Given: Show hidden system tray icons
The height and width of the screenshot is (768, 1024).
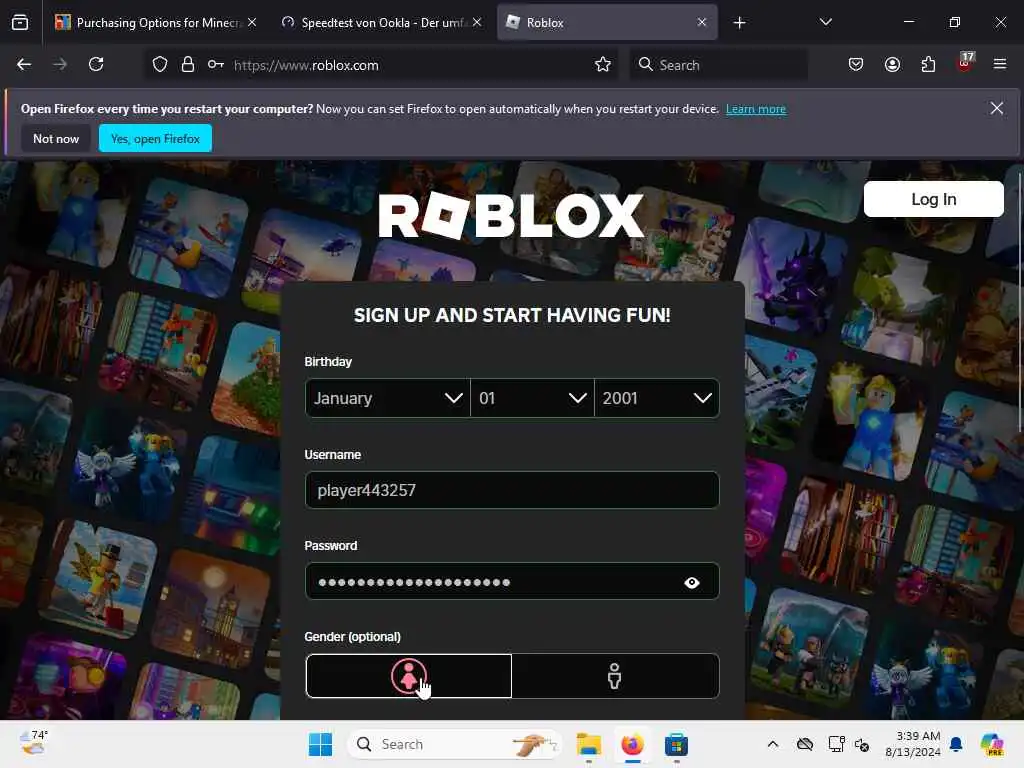Looking at the screenshot, I should pyautogui.click(x=773, y=744).
